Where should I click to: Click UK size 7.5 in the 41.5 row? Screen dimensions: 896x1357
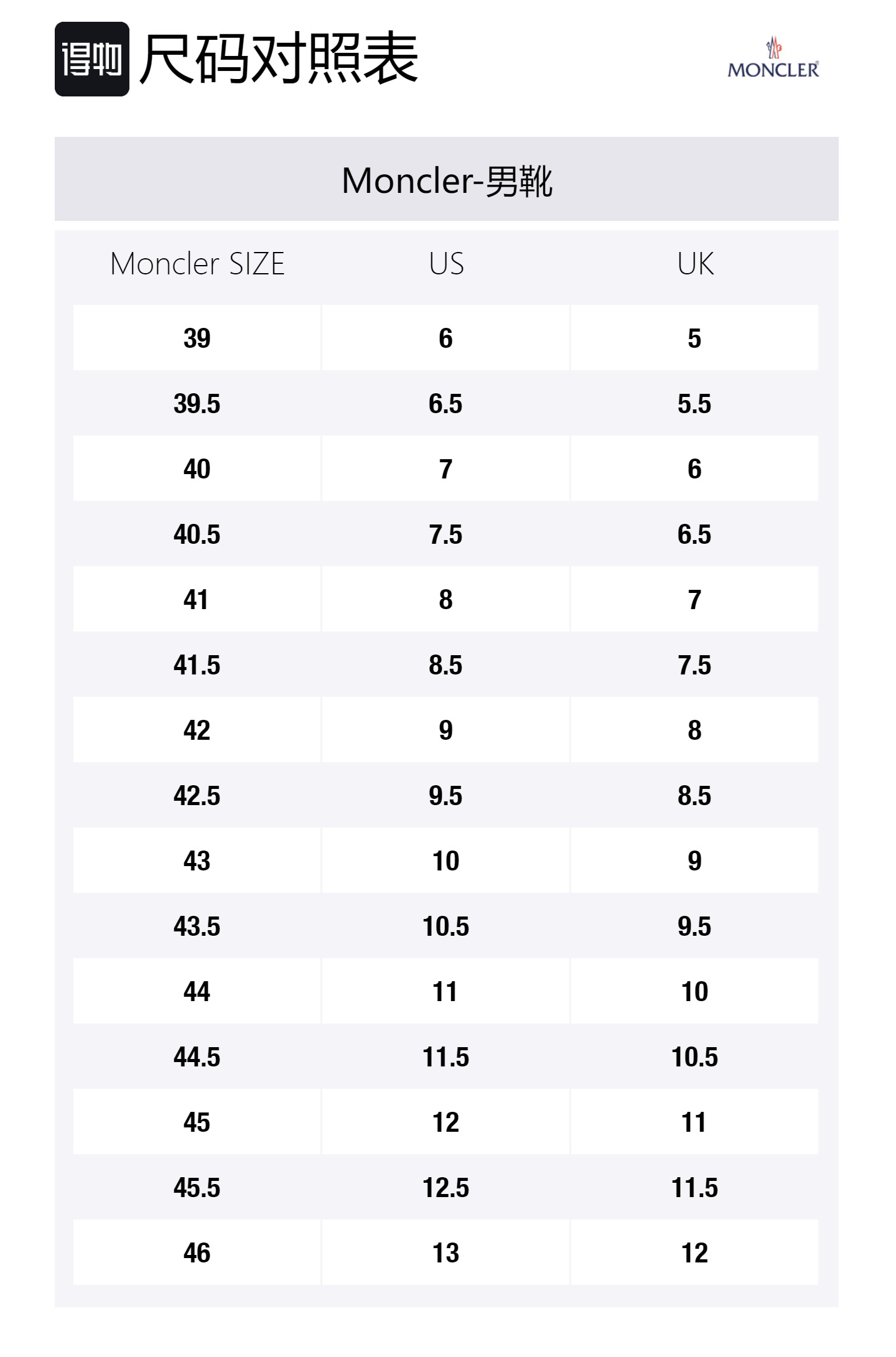tap(694, 665)
